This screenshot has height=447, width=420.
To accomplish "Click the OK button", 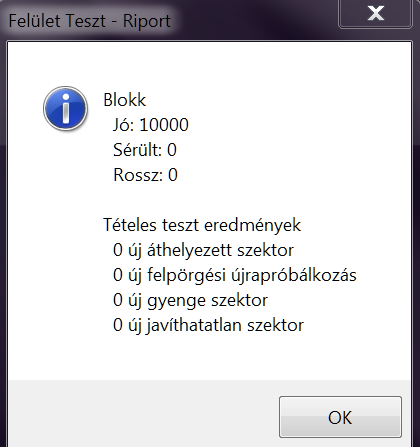I will point(340,417).
